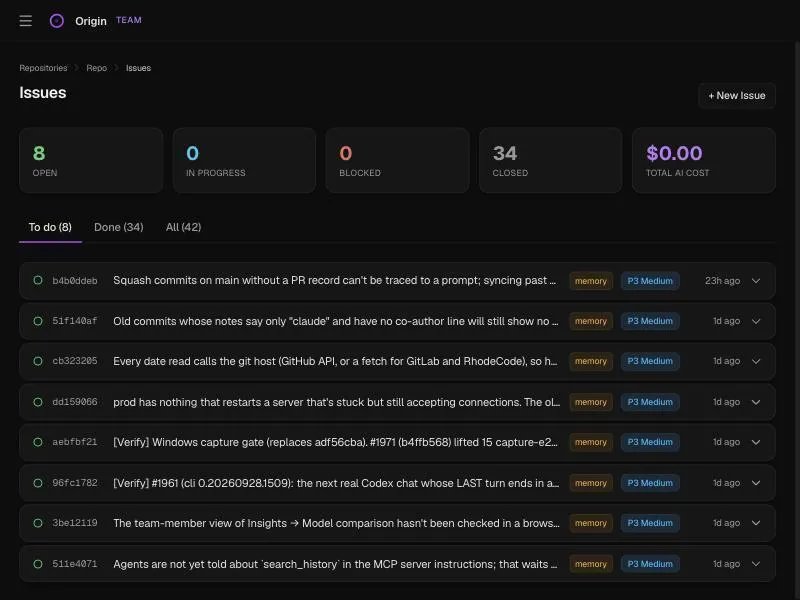Screen dimensions: 800x600
Task: Expand issue 3be12119 with the chevron
Action: (756, 523)
